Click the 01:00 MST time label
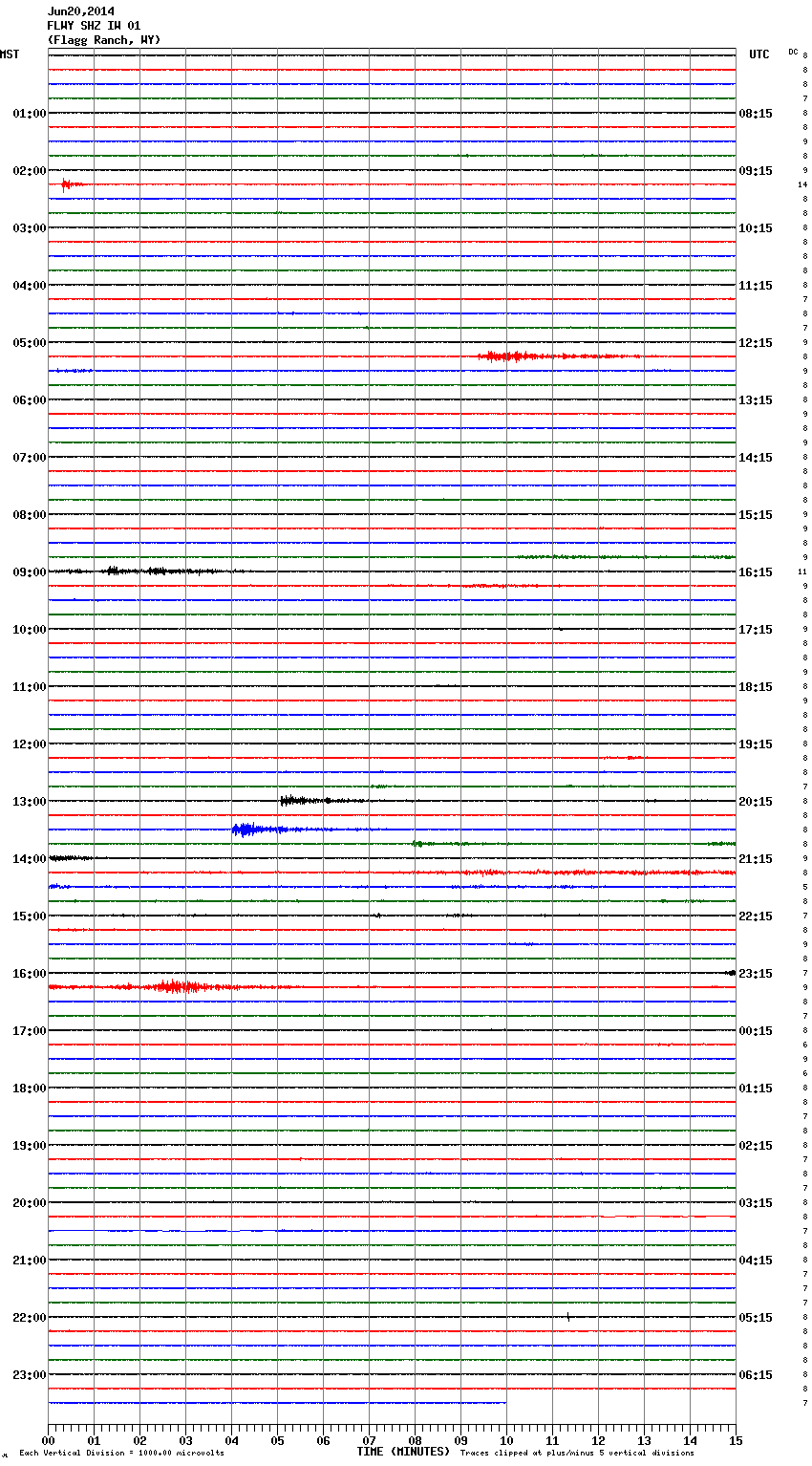The width and height of the screenshot is (812, 1466). (x=29, y=114)
